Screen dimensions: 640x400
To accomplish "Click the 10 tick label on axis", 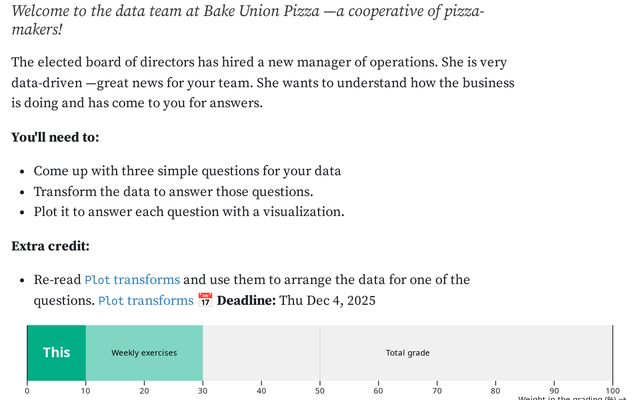I will pos(85,390).
